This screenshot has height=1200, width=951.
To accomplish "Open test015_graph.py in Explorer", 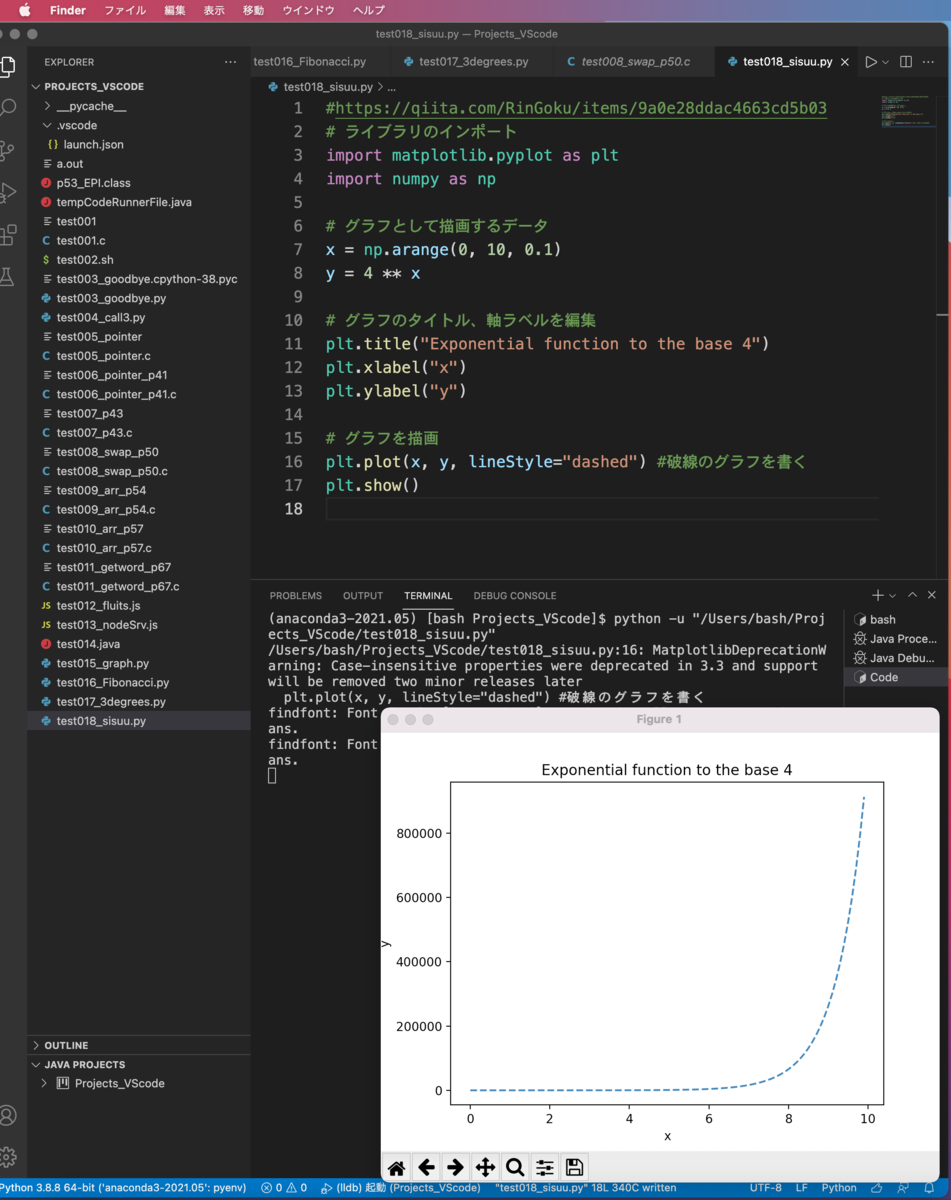I will click(102, 663).
